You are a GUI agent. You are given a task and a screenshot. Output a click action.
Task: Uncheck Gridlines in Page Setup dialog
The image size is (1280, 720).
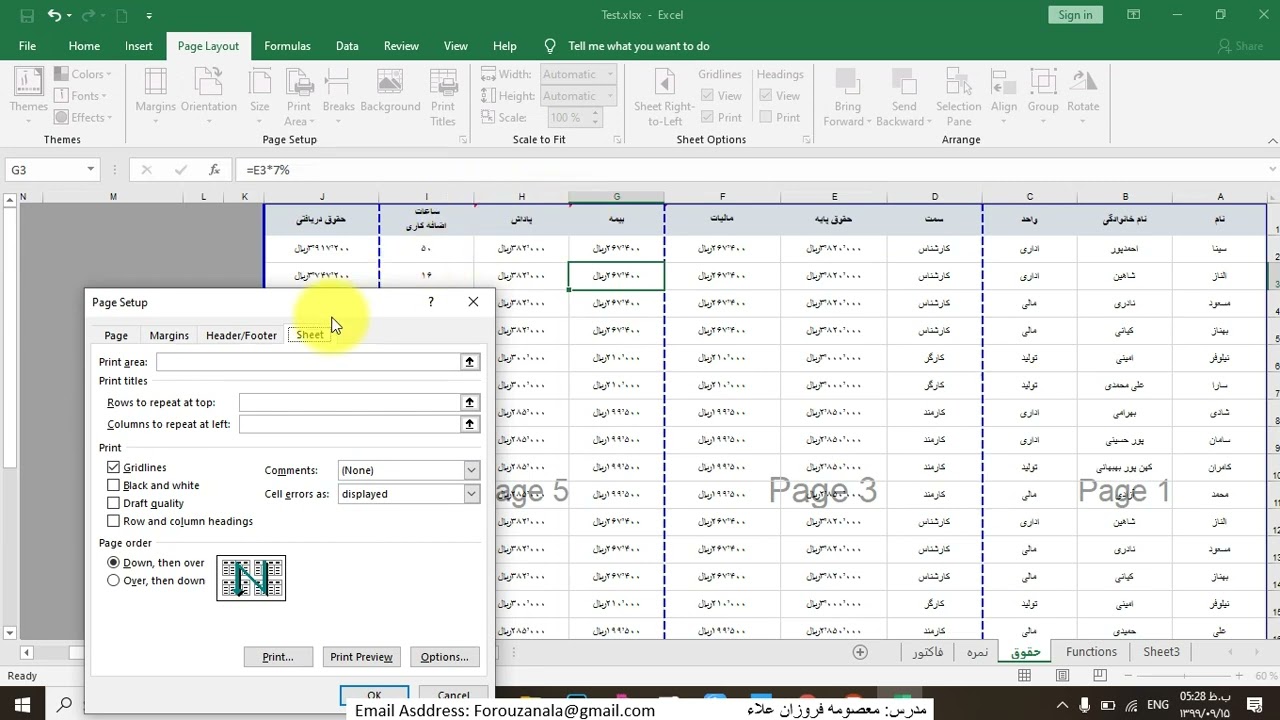[x=113, y=467]
